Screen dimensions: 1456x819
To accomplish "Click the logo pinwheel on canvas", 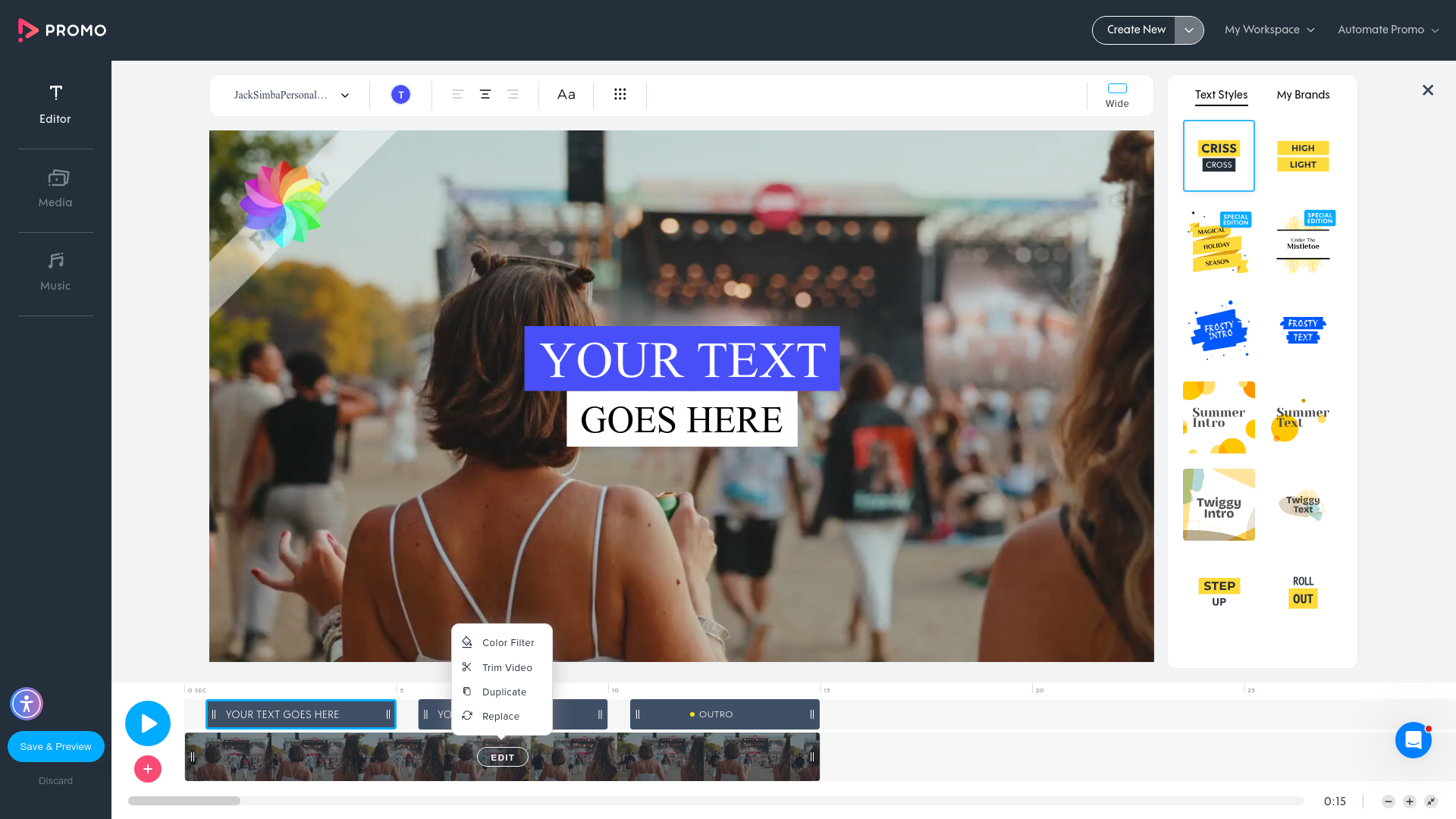I will 282,203.
